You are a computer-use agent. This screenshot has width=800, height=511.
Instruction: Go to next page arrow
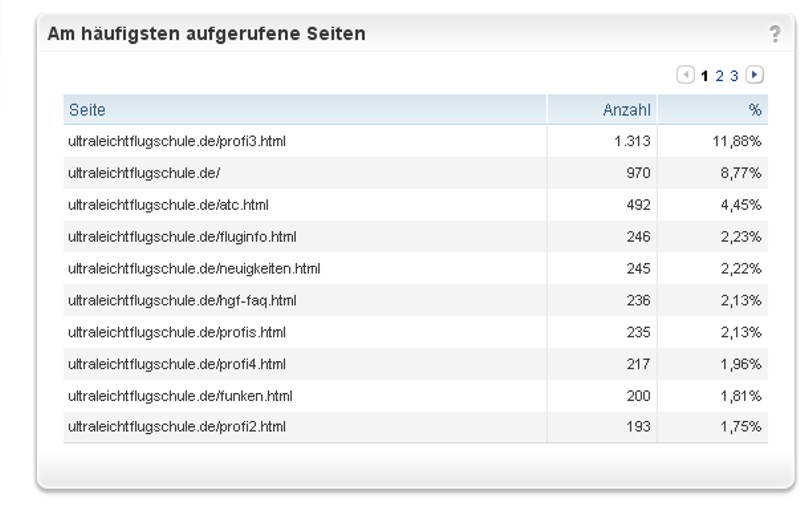pos(755,75)
